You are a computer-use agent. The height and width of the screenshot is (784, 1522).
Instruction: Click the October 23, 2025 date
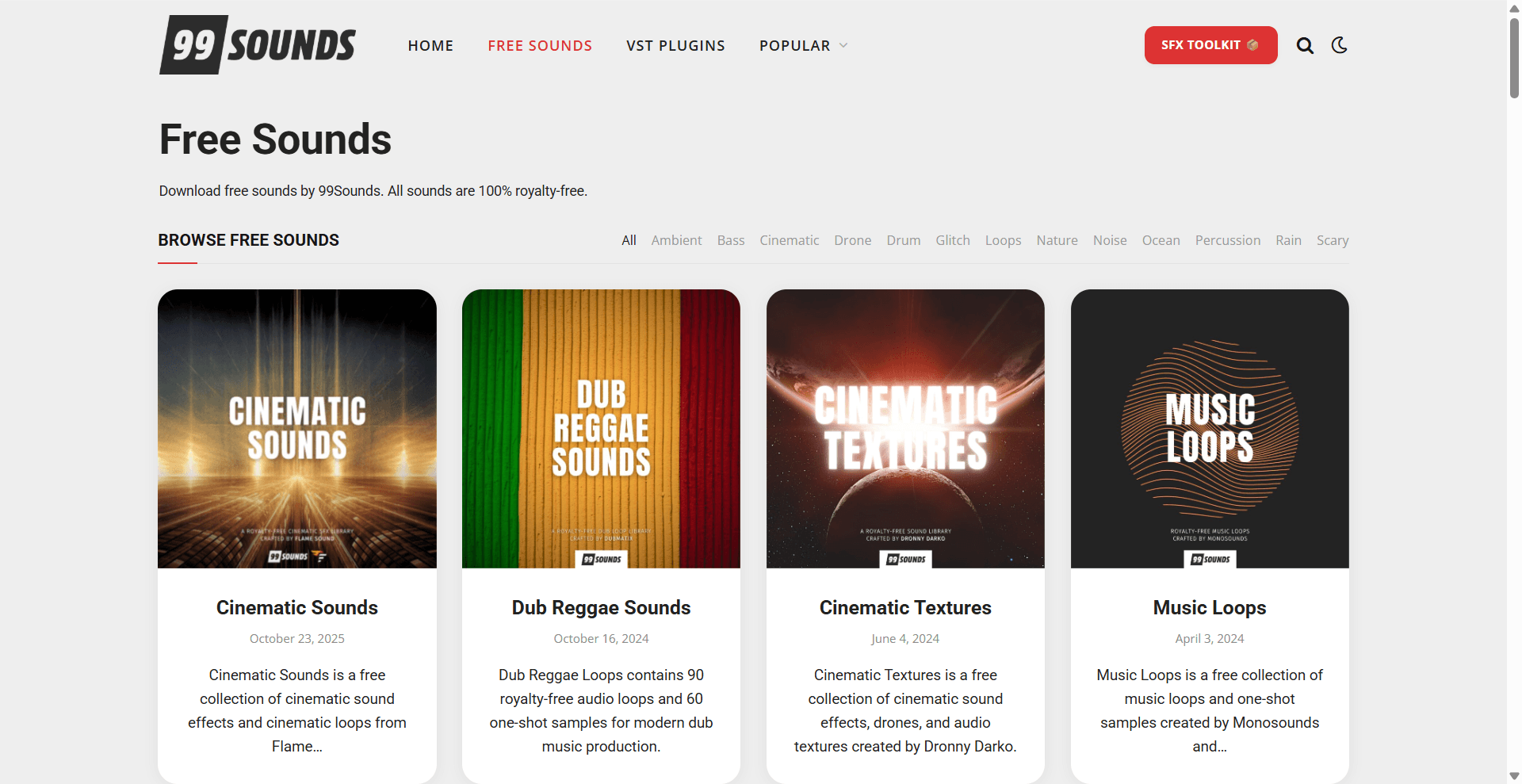tap(297, 639)
